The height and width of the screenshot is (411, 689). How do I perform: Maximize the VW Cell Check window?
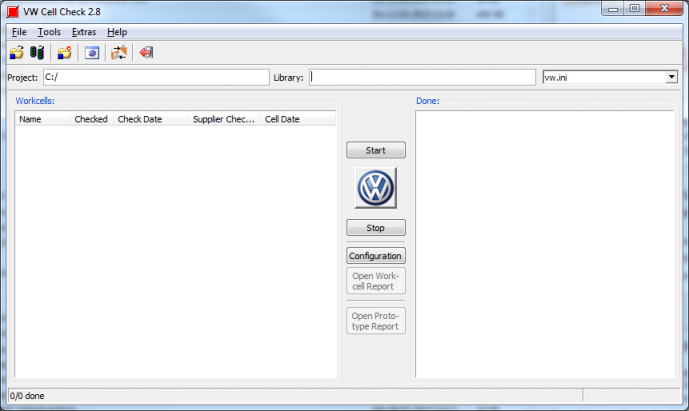click(635, 9)
